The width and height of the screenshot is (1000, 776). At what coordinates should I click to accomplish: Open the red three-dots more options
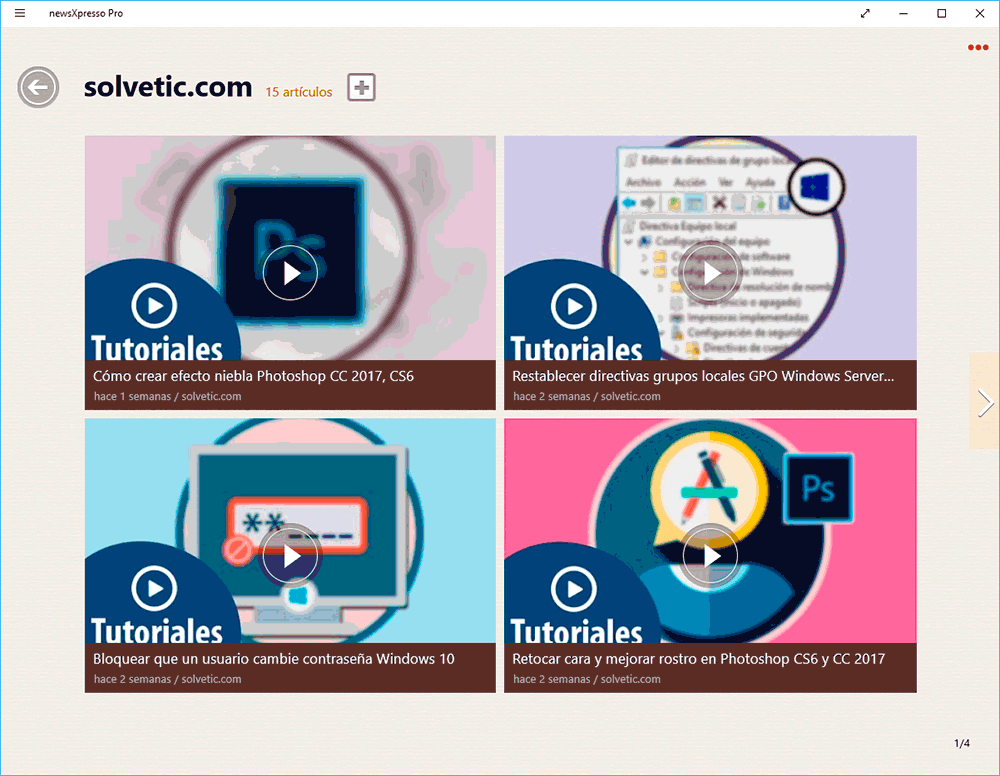point(978,47)
